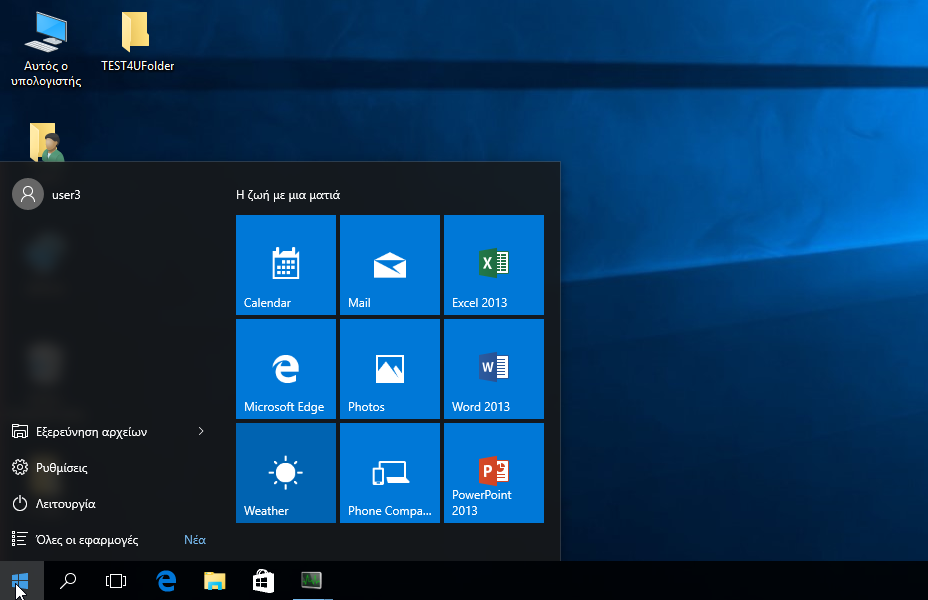928x600 pixels.
Task: Open Ρυθμίσεις settings
Action: click(x=107, y=467)
